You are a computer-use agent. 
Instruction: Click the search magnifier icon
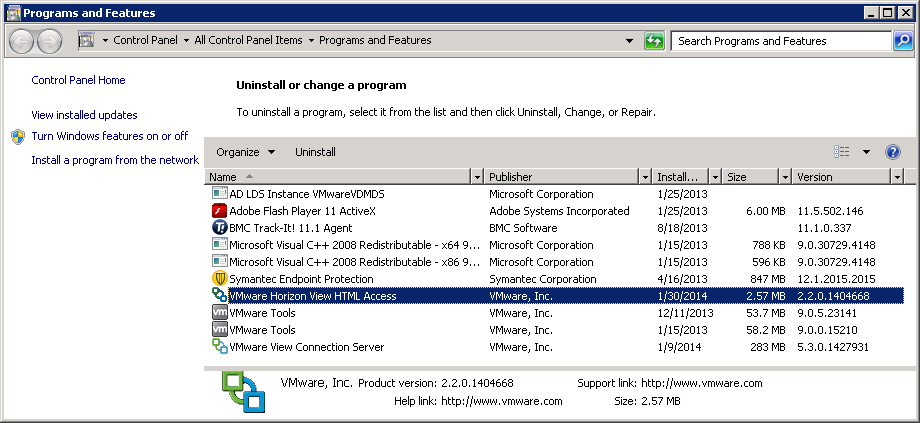[902, 41]
